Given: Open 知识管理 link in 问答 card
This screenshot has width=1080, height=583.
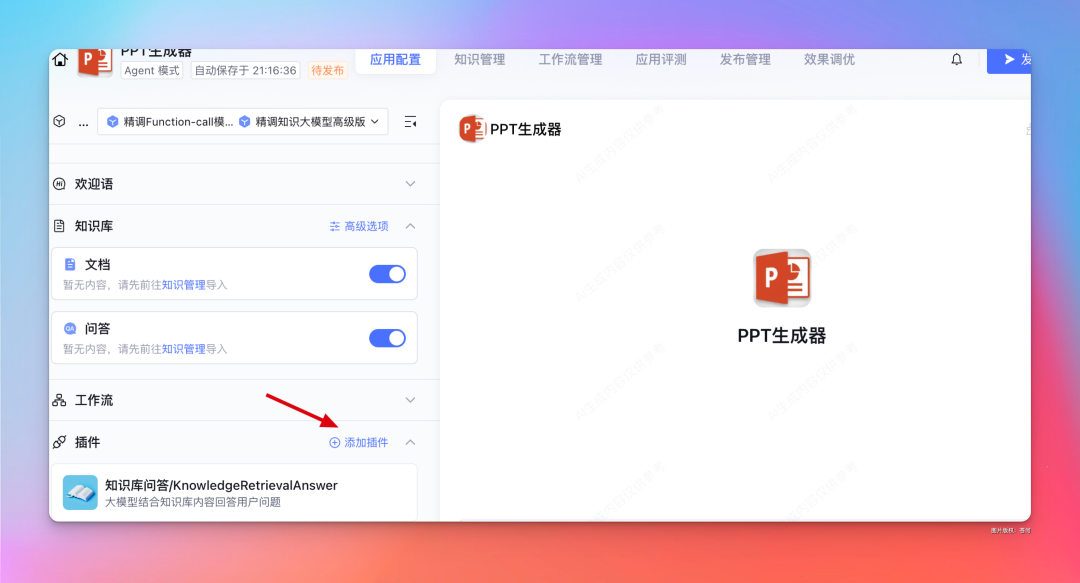Looking at the screenshot, I should [x=183, y=349].
